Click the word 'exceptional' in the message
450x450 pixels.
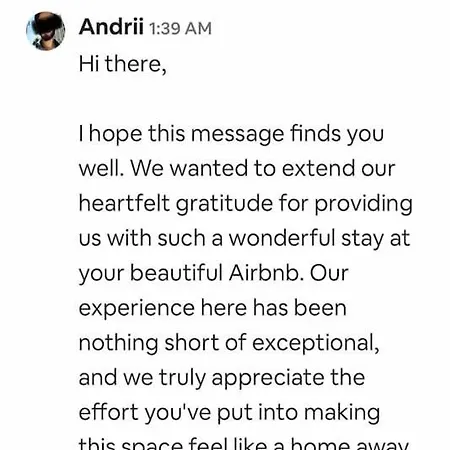click(315, 343)
